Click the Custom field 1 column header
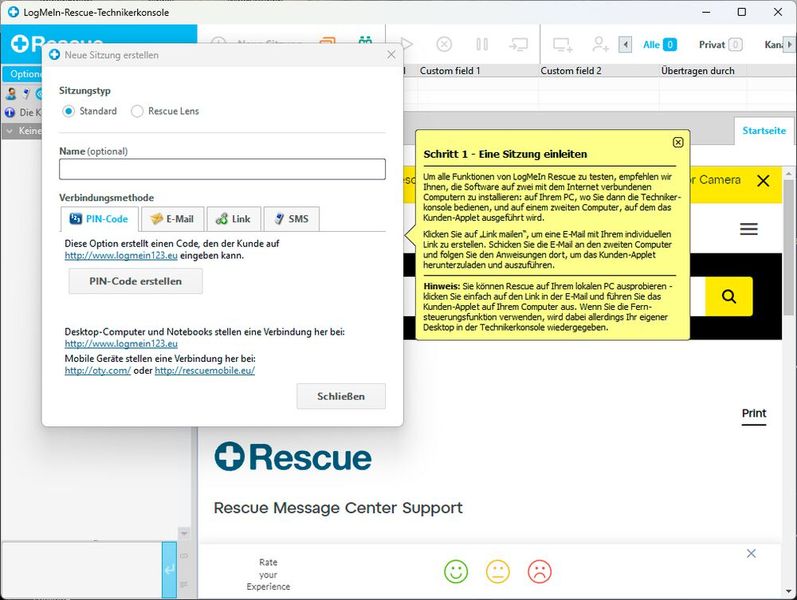This screenshot has width=797, height=600. pos(450,71)
